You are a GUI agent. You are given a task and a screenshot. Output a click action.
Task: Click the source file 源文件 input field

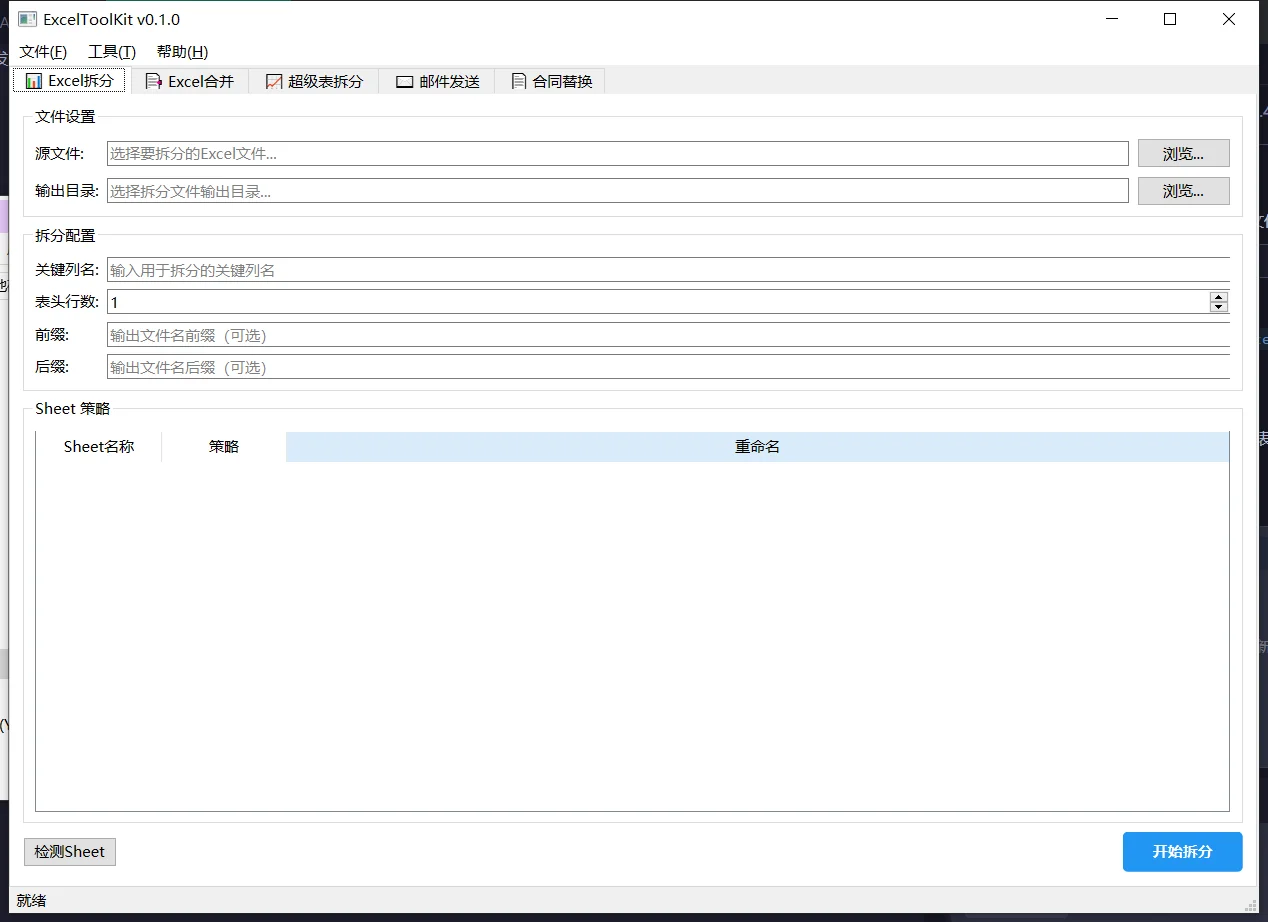coord(618,154)
